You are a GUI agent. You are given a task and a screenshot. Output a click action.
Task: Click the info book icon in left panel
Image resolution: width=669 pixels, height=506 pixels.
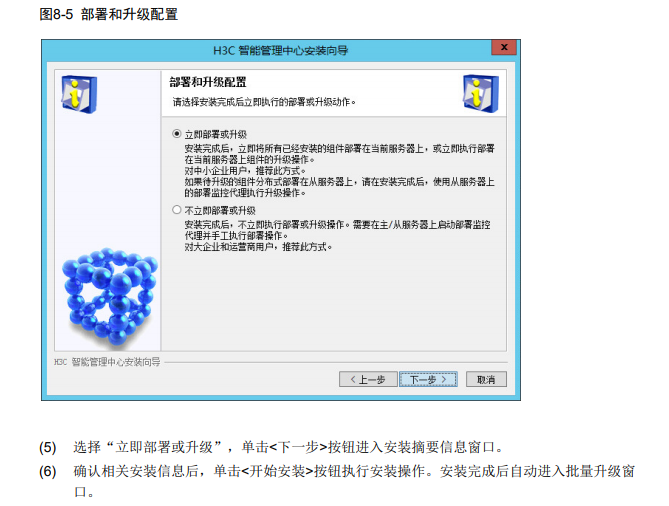(79, 94)
